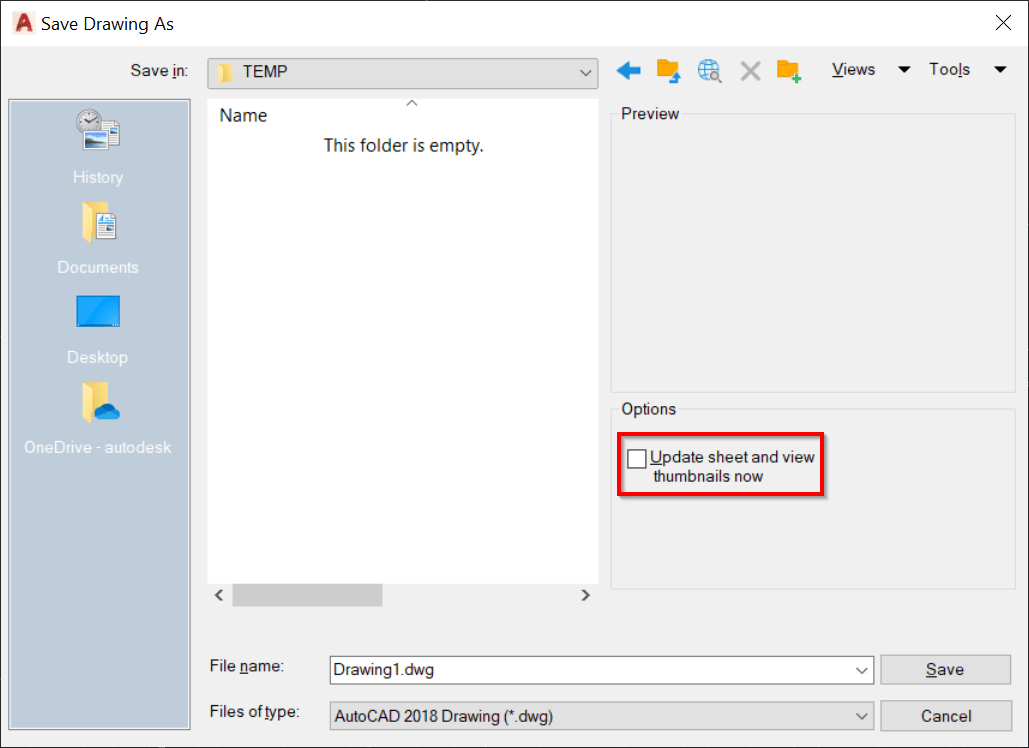Open the Save in dropdown
Screen dimensions: 1029x748
585,71
